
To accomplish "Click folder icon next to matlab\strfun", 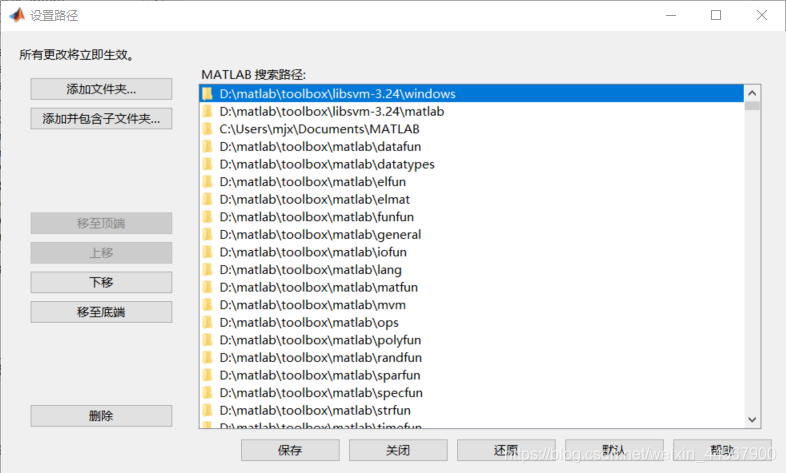I will coord(208,410).
